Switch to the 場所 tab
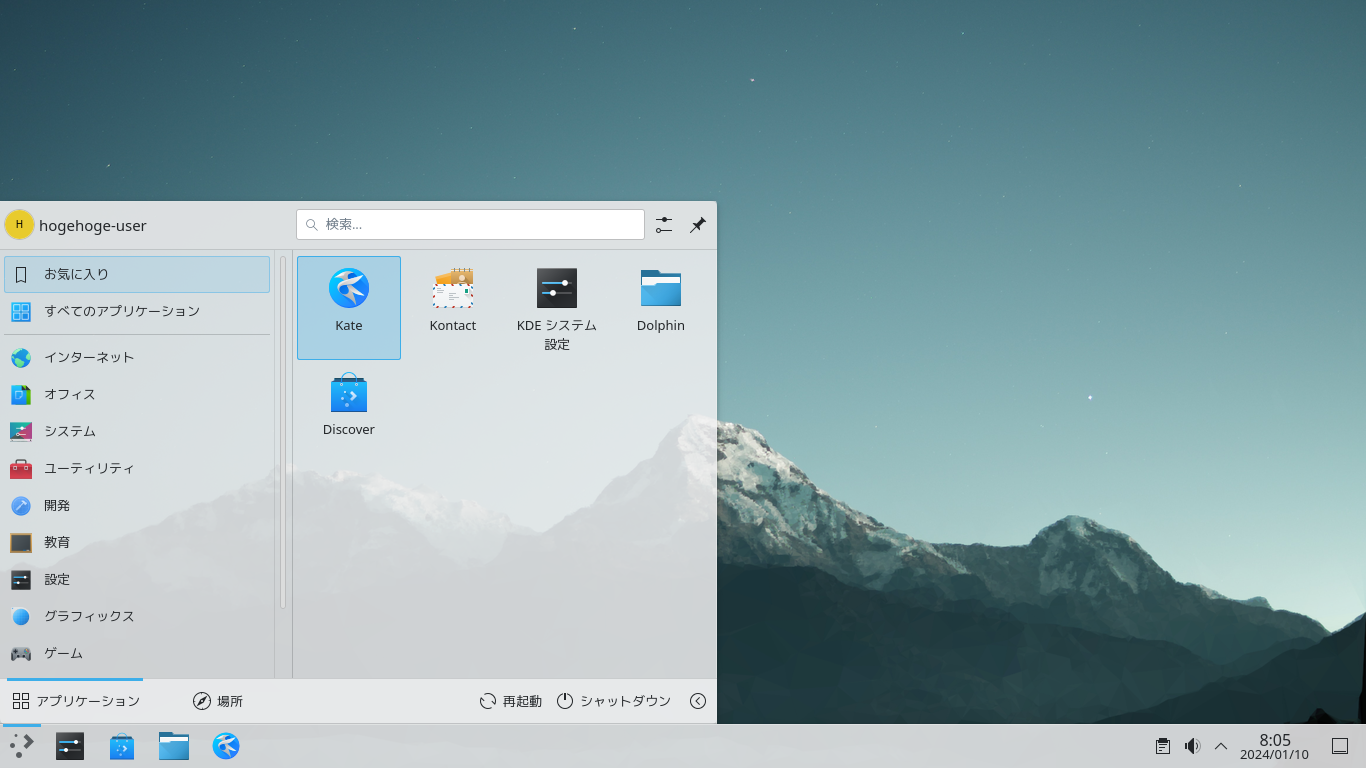Image resolution: width=1366 pixels, height=768 pixels. point(218,701)
